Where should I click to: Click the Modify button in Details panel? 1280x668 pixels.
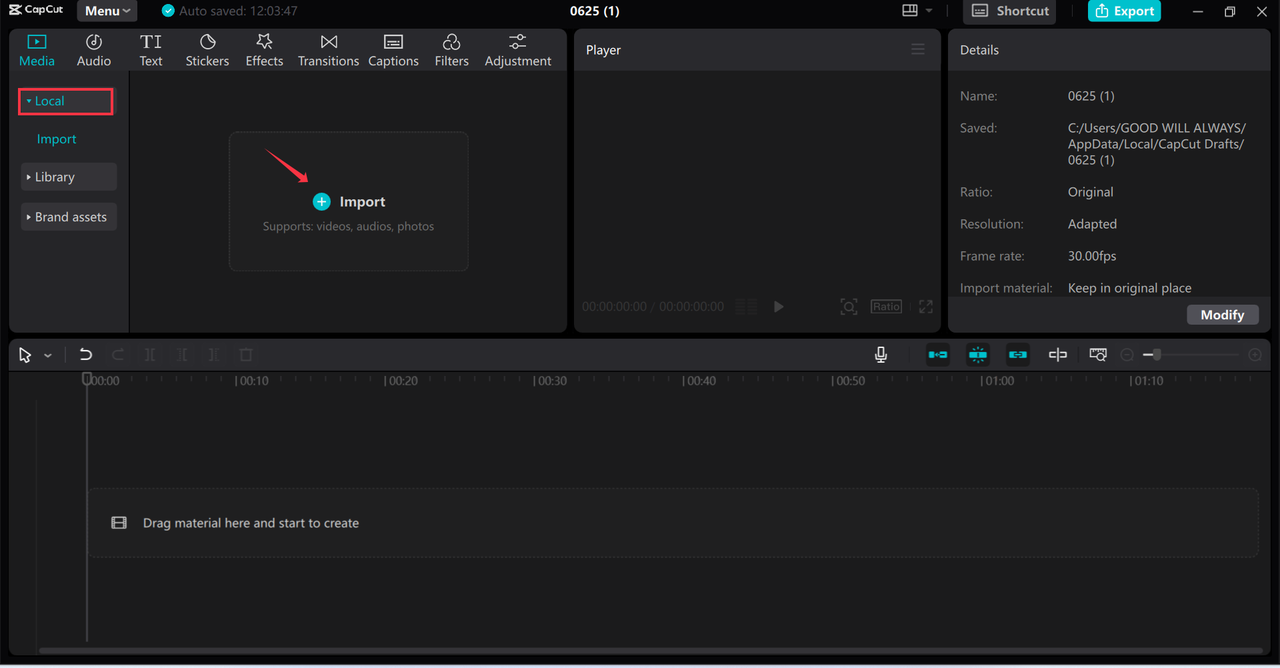click(x=1222, y=314)
